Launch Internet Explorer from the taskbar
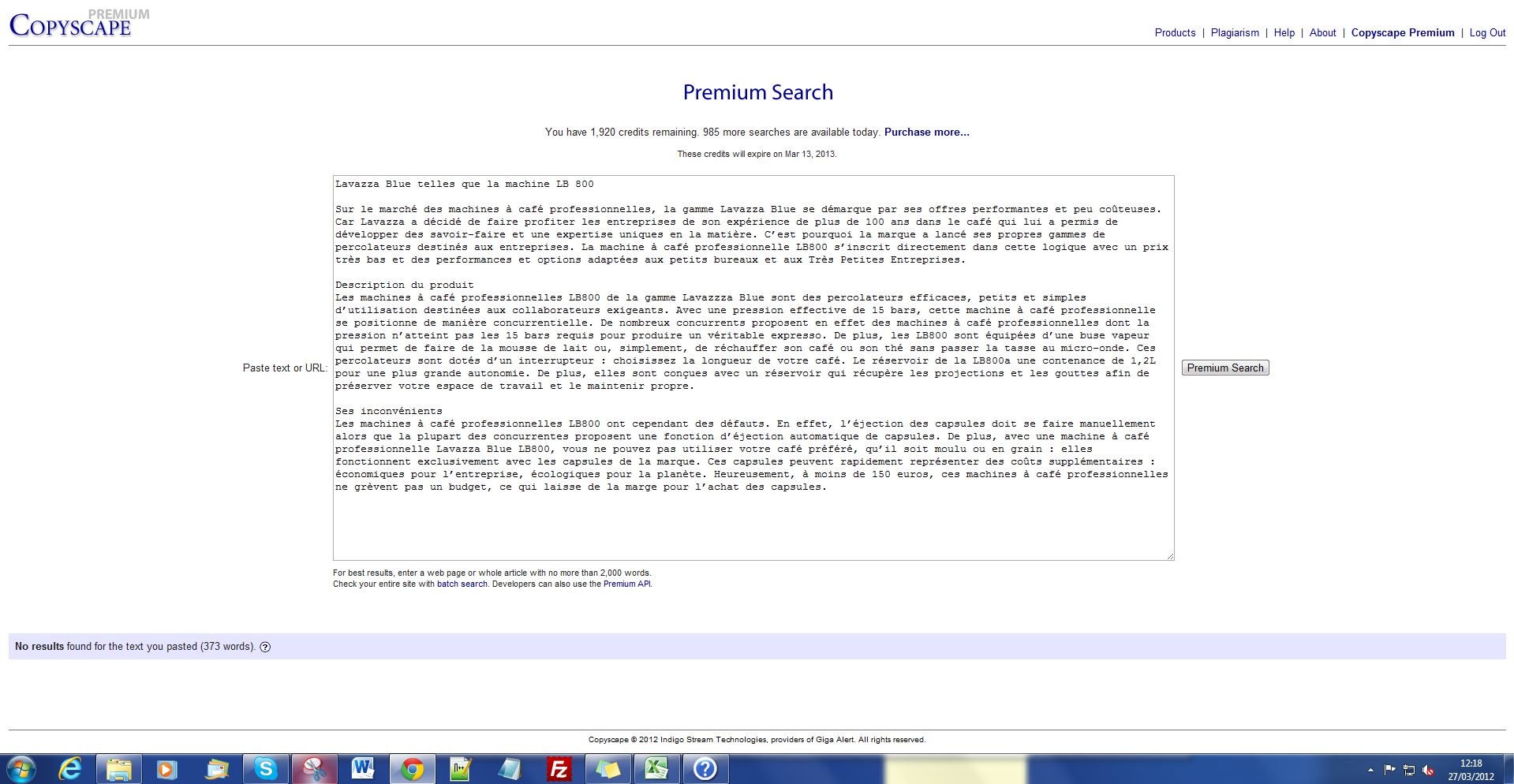Viewport: 1514px width, 784px height. click(71, 768)
